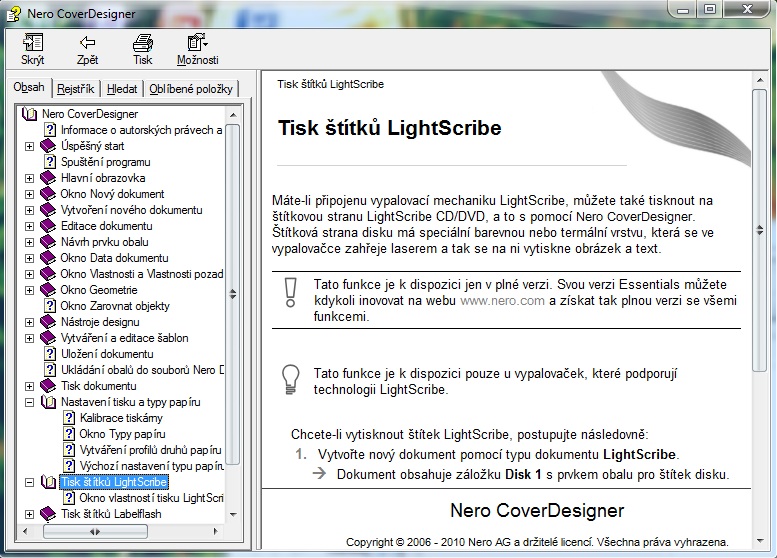Select the Ukládání obalů do souborů Nero topic
777x558 pixels.
[x=142, y=370]
